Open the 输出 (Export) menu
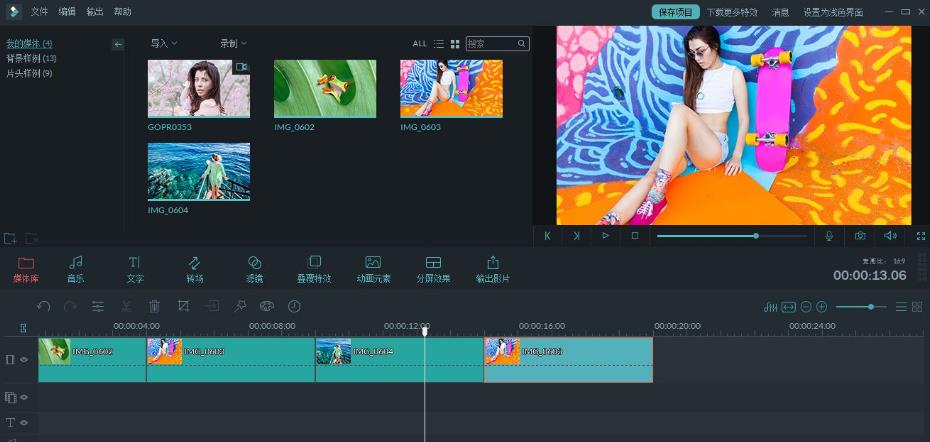This screenshot has height=442, width=930. click(95, 12)
